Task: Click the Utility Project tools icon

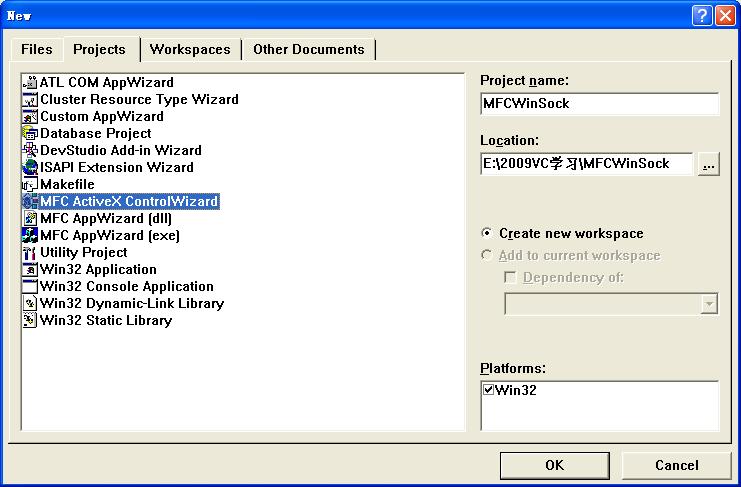Action: pyautogui.click(x=30, y=252)
